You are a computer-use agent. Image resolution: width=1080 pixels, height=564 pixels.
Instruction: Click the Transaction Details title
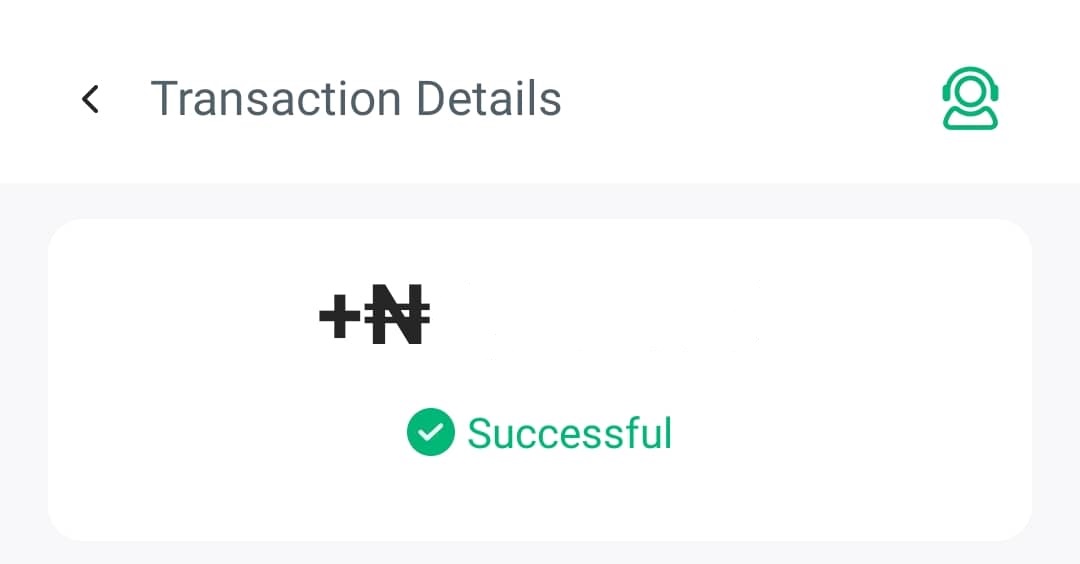coord(355,99)
